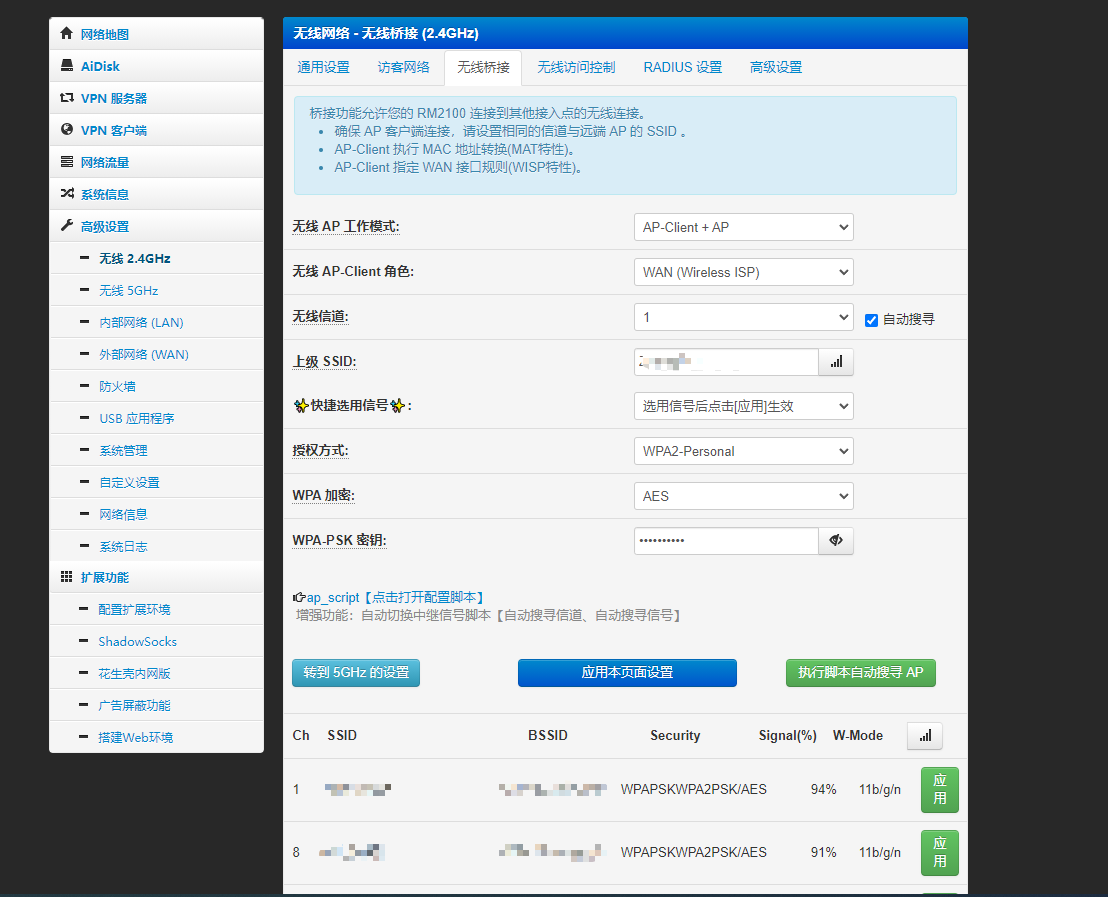The image size is (1108, 897).
Task: Open the 授权方式 WPA2-Personal dropdown
Action: pyautogui.click(x=743, y=451)
